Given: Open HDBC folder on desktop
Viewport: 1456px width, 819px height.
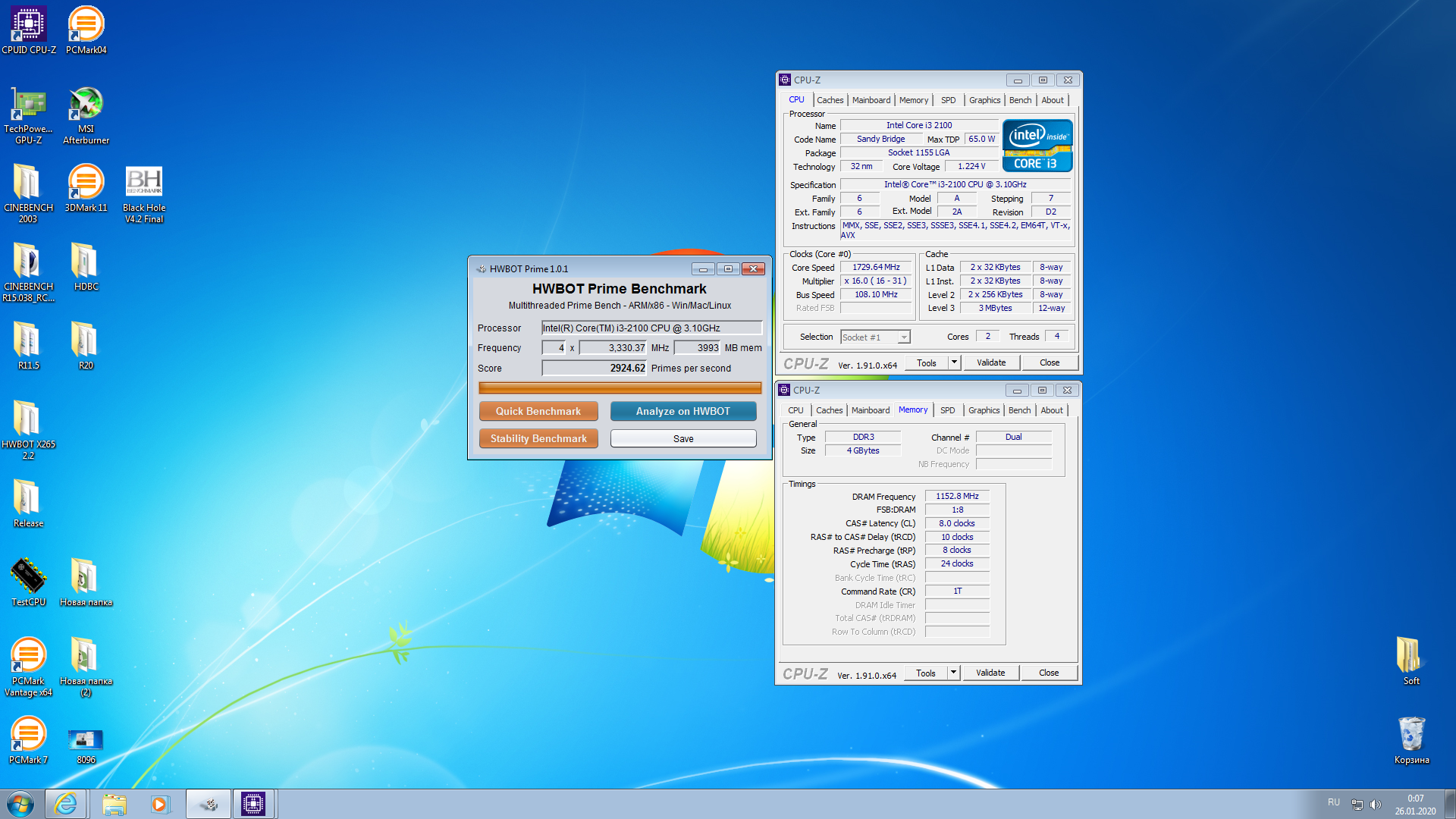Looking at the screenshot, I should point(86,268).
